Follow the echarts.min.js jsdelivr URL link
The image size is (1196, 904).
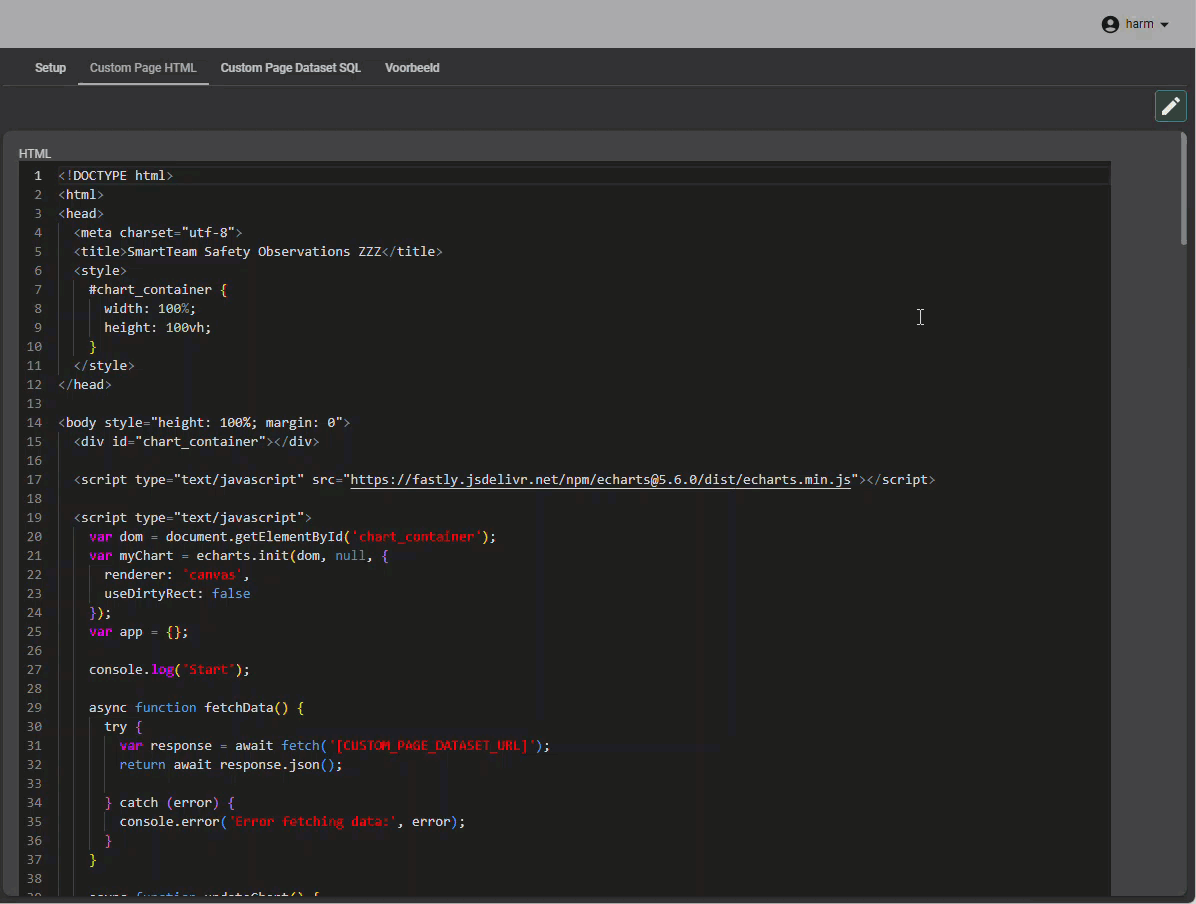click(x=600, y=480)
